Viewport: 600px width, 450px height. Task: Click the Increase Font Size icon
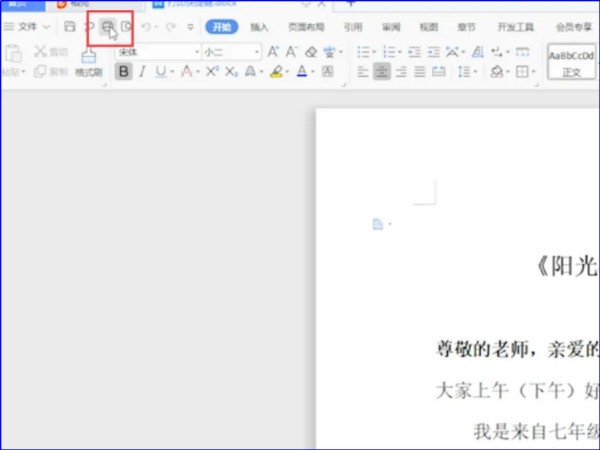(x=273, y=51)
